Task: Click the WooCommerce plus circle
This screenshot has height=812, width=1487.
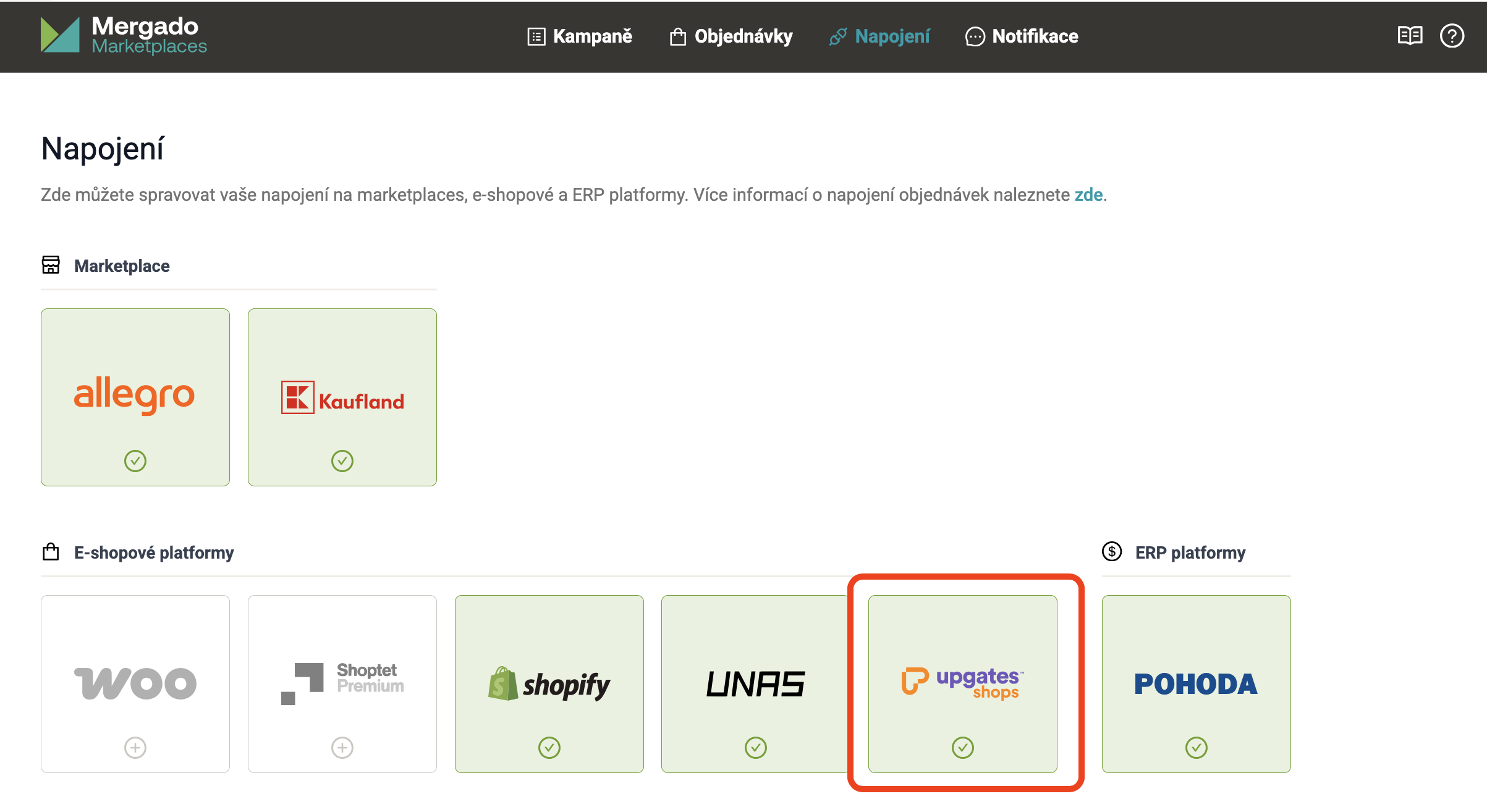Action: [x=135, y=747]
